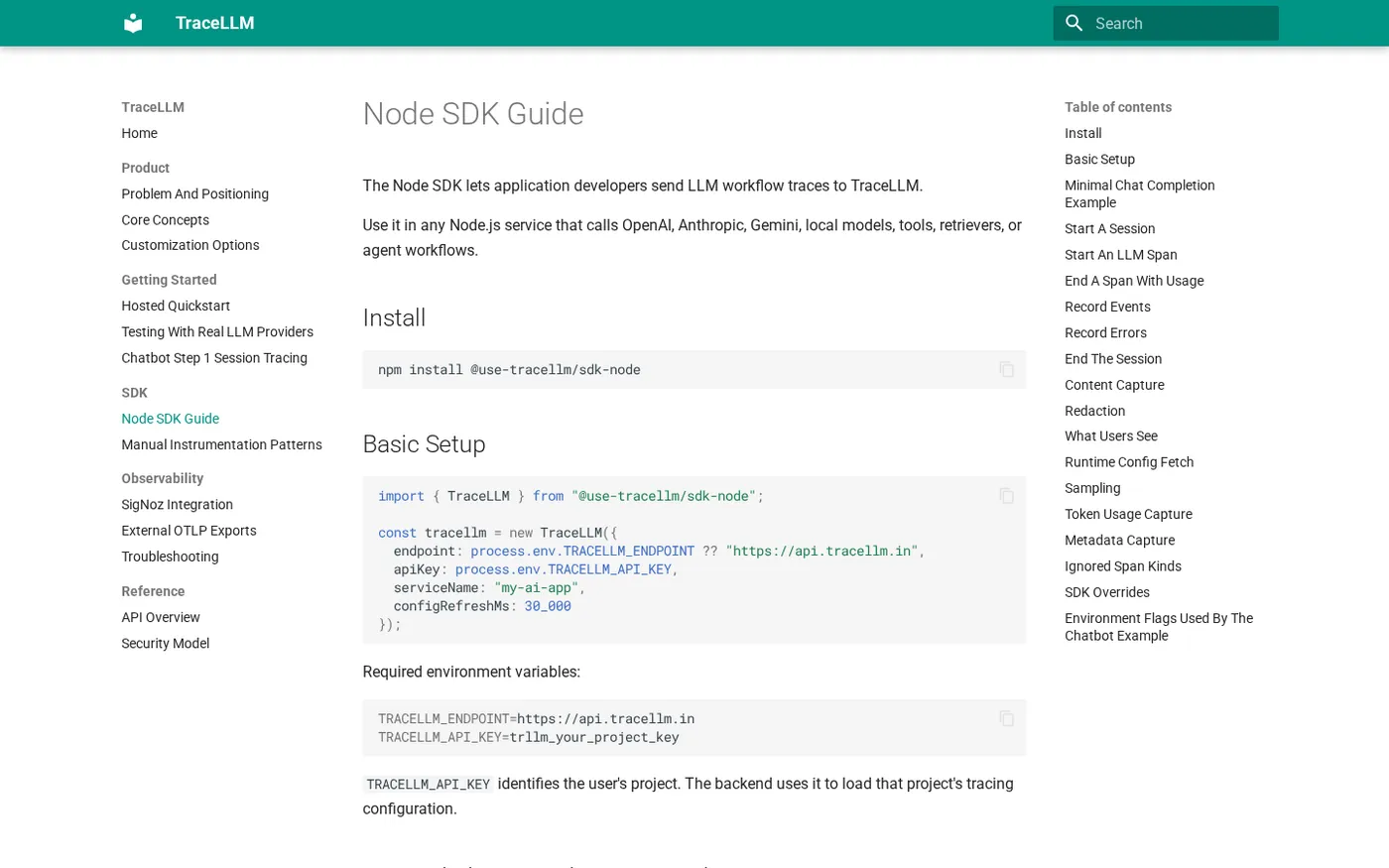Open Manual Instrumentation Patterns page
This screenshot has height=868, width=1389.
click(x=221, y=444)
